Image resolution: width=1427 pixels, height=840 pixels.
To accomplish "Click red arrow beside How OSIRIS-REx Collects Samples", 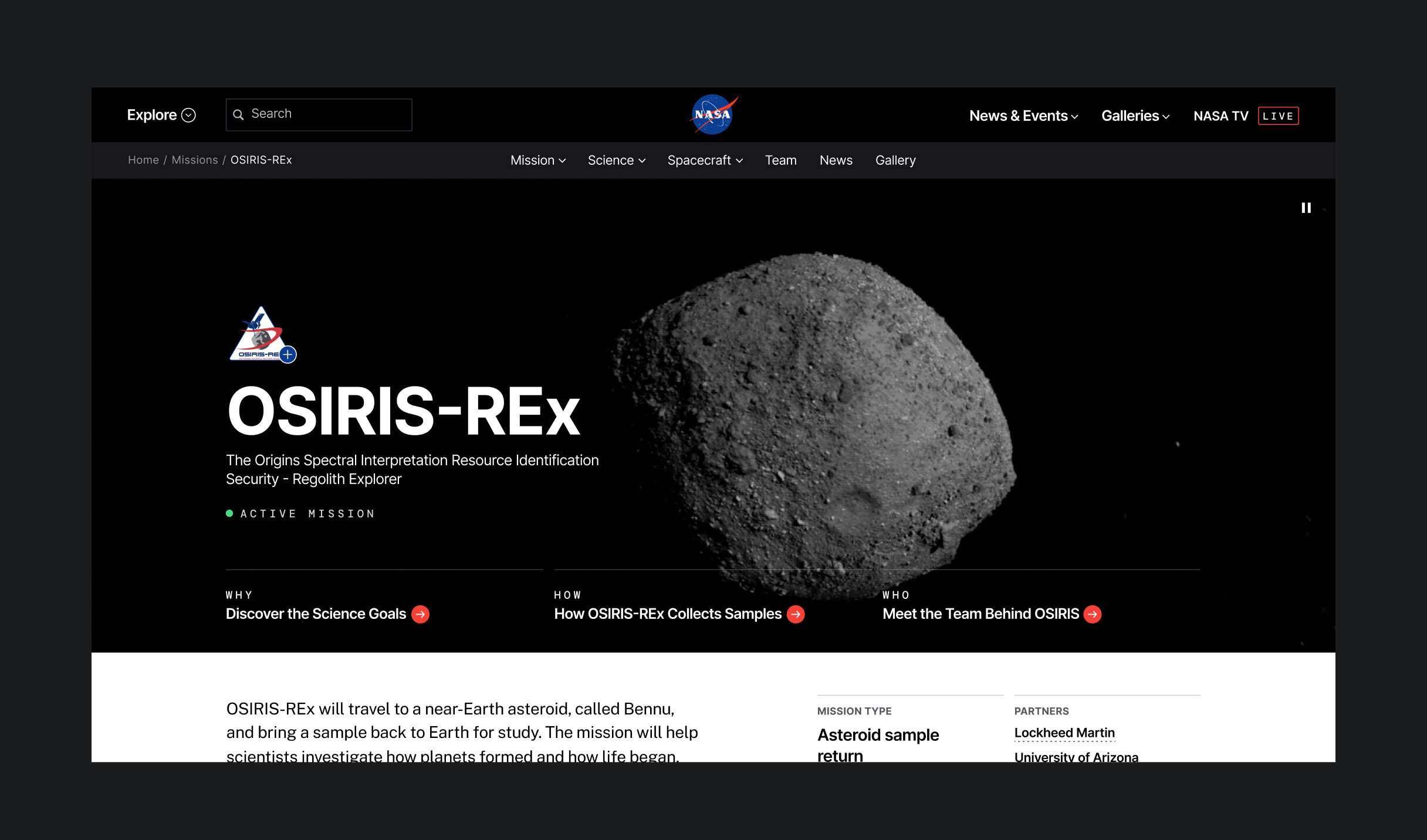I will pos(796,614).
